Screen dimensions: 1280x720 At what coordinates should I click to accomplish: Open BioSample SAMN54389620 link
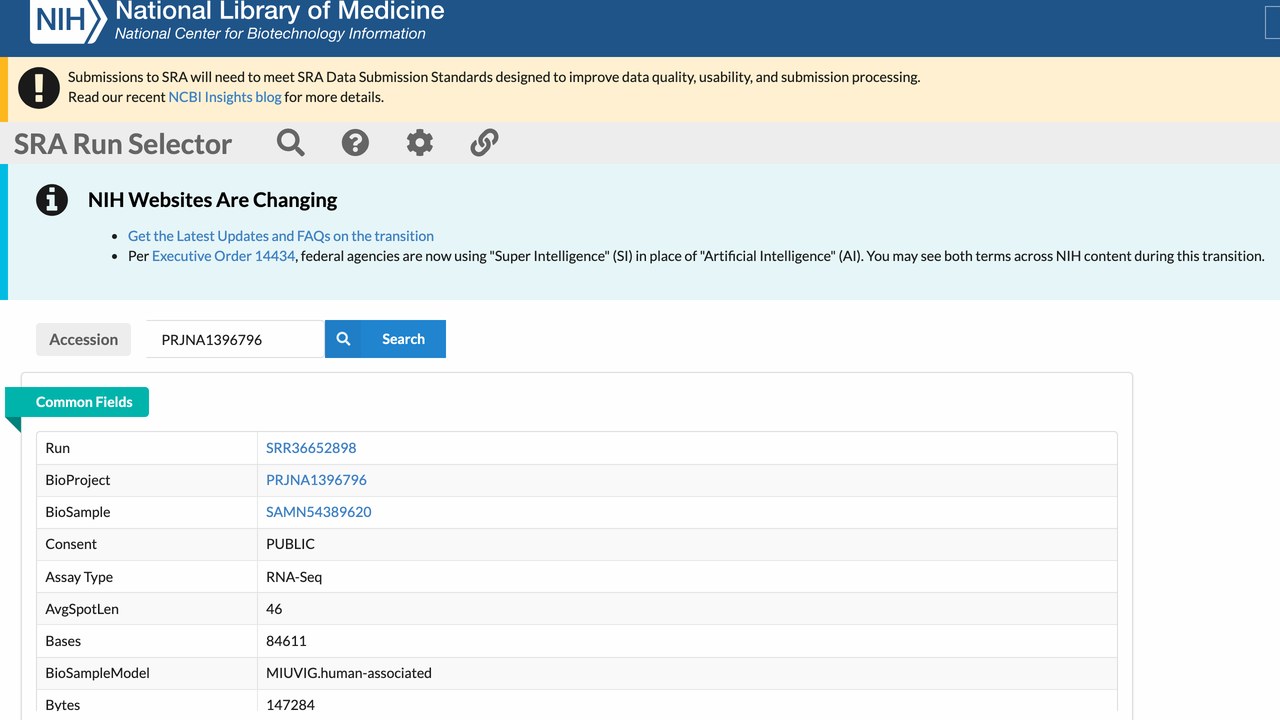[319, 512]
